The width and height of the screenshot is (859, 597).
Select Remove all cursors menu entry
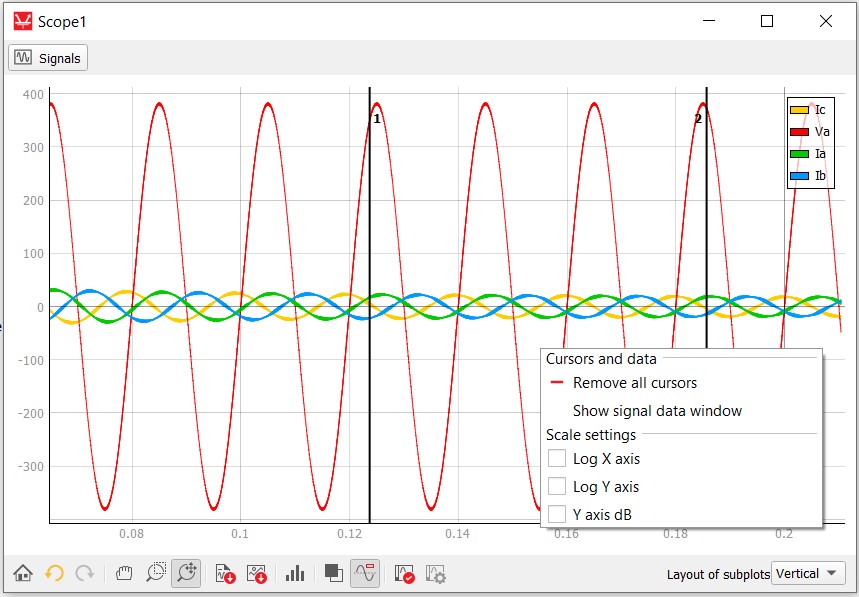pyautogui.click(x=634, y=383)
